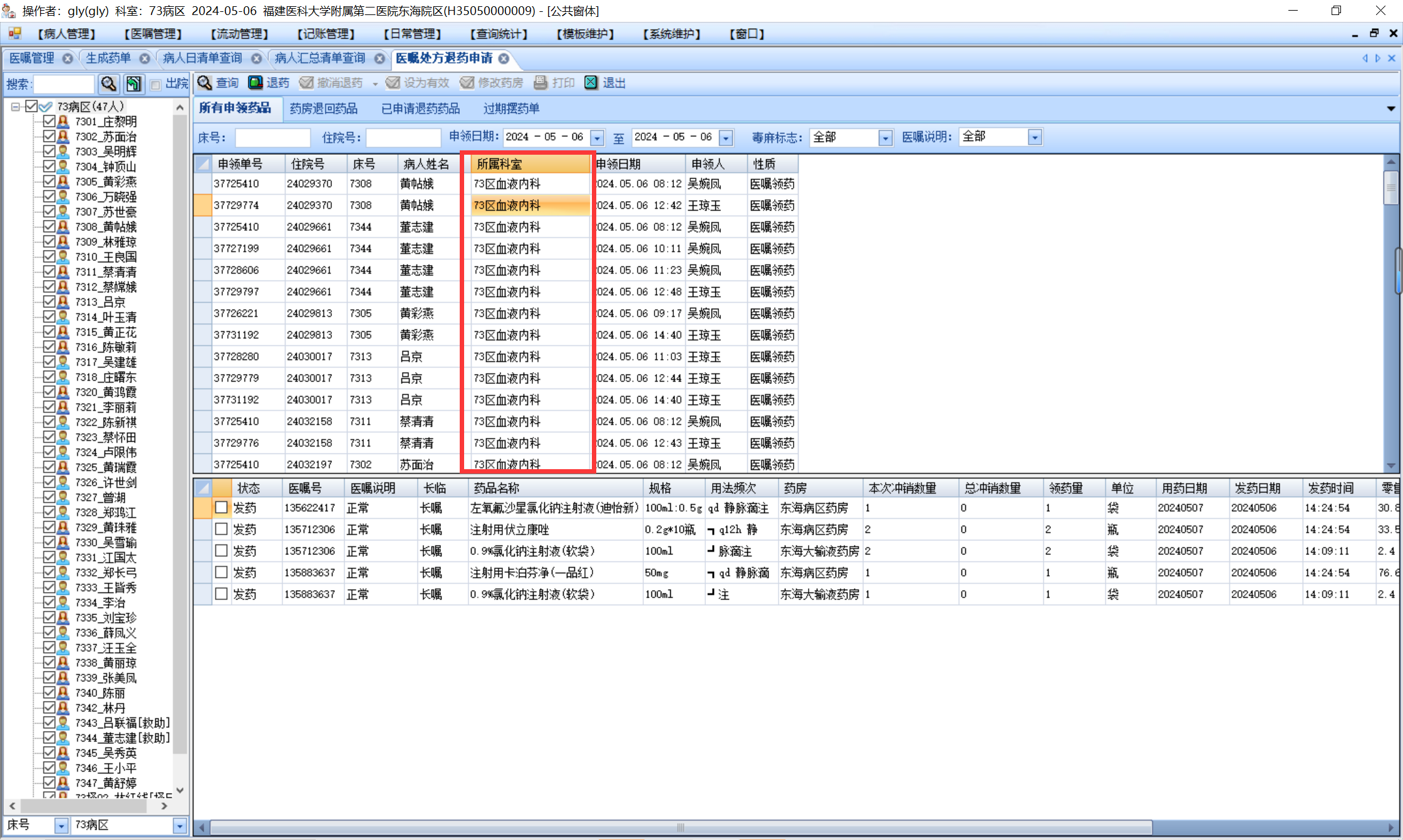Viewport: 1403px width, 840px height.
Task: Click the 查询 magnifier toolbar icon
Action: 205,83
